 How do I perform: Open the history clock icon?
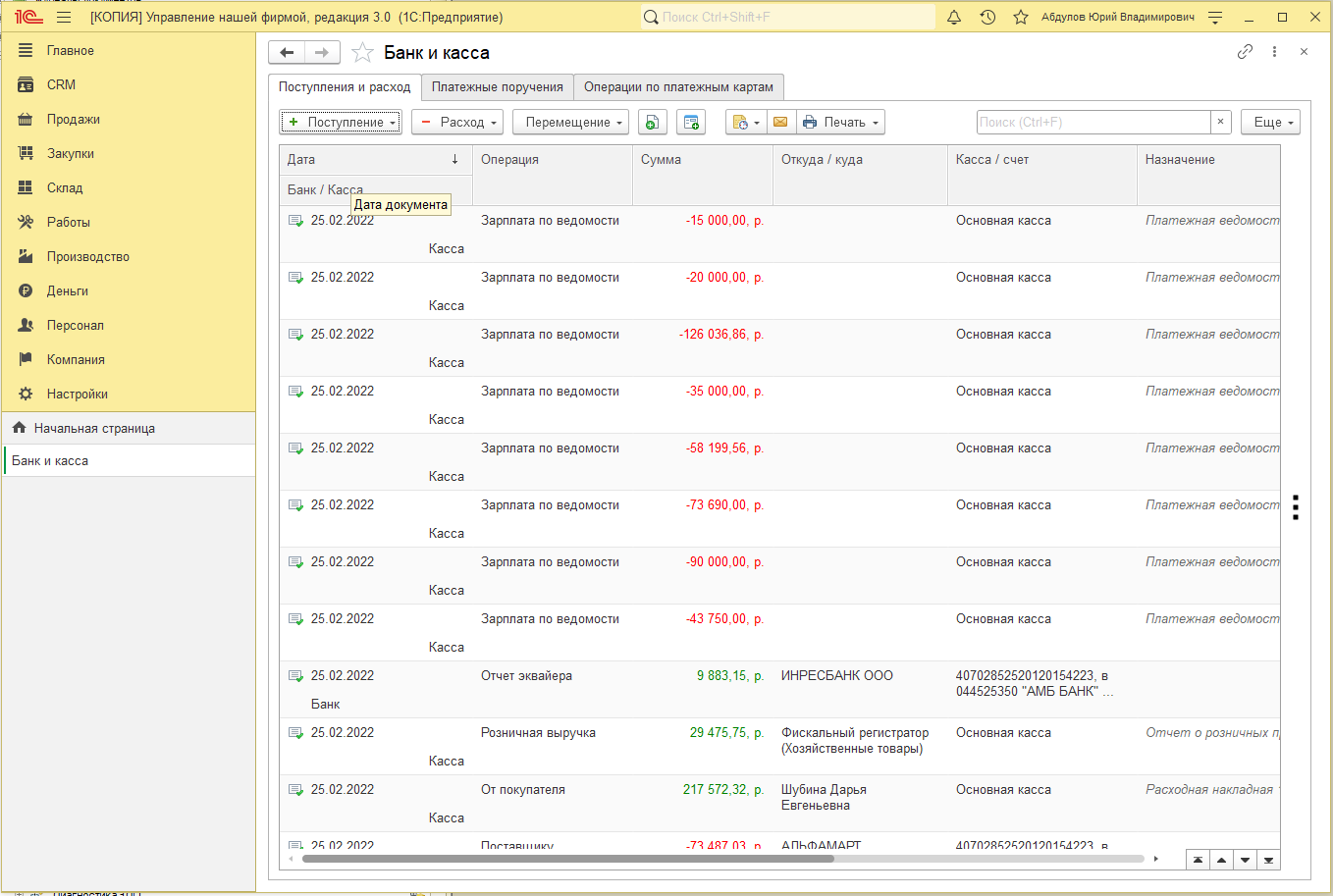point(987,17)
